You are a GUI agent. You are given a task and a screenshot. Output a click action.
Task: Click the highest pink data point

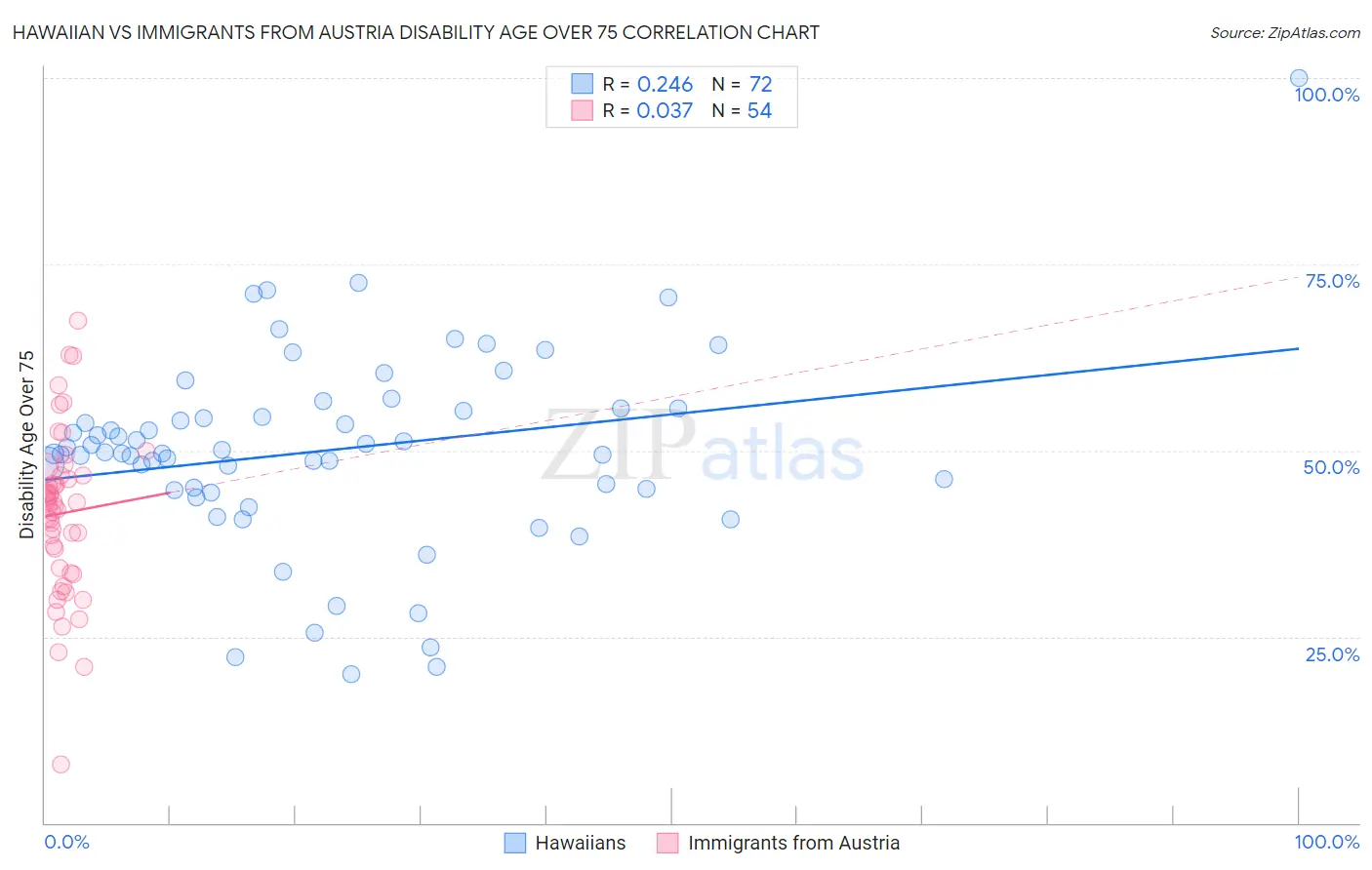(78, 321)
